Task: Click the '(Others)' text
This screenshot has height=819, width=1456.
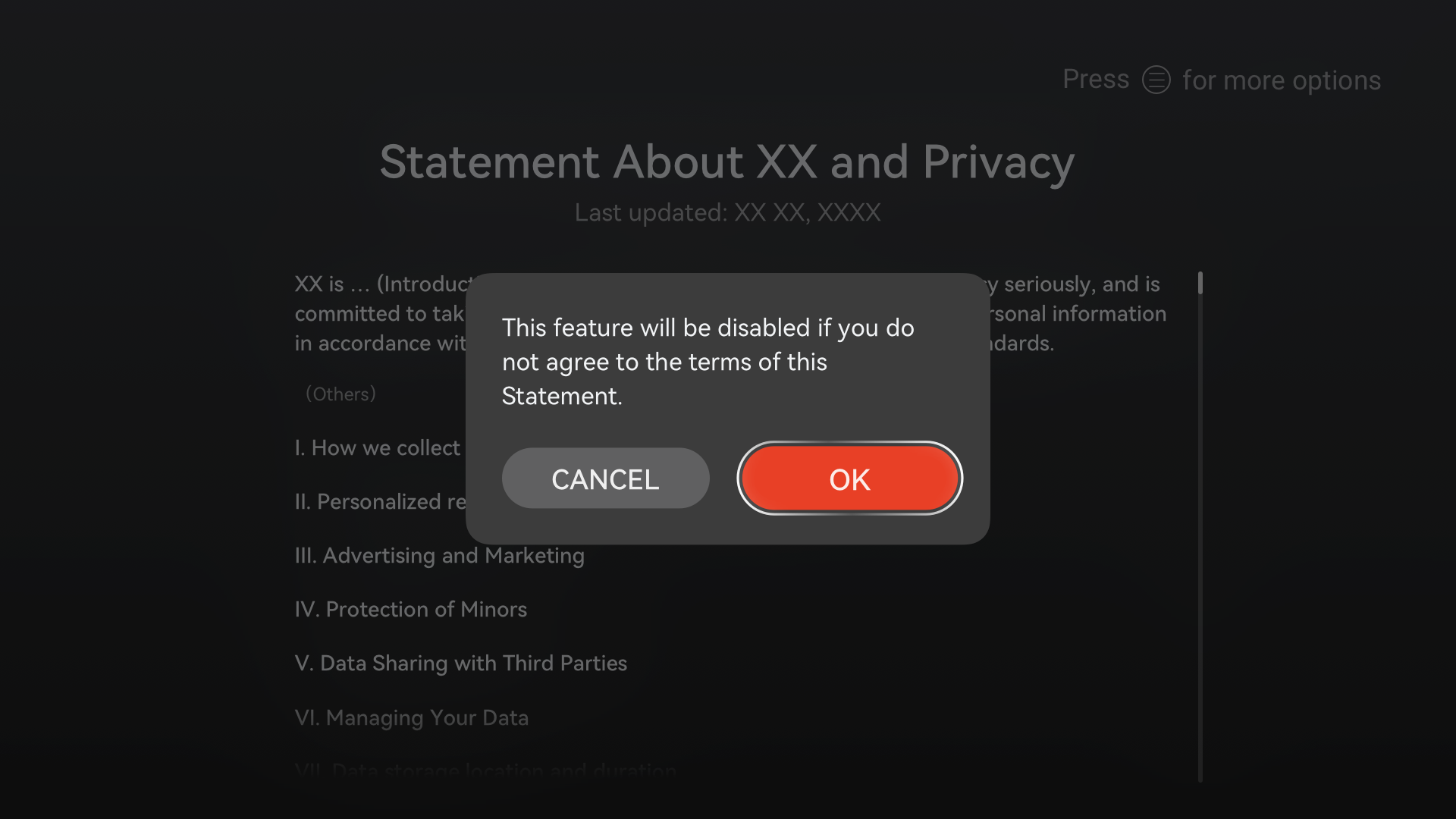Action: 340,394
